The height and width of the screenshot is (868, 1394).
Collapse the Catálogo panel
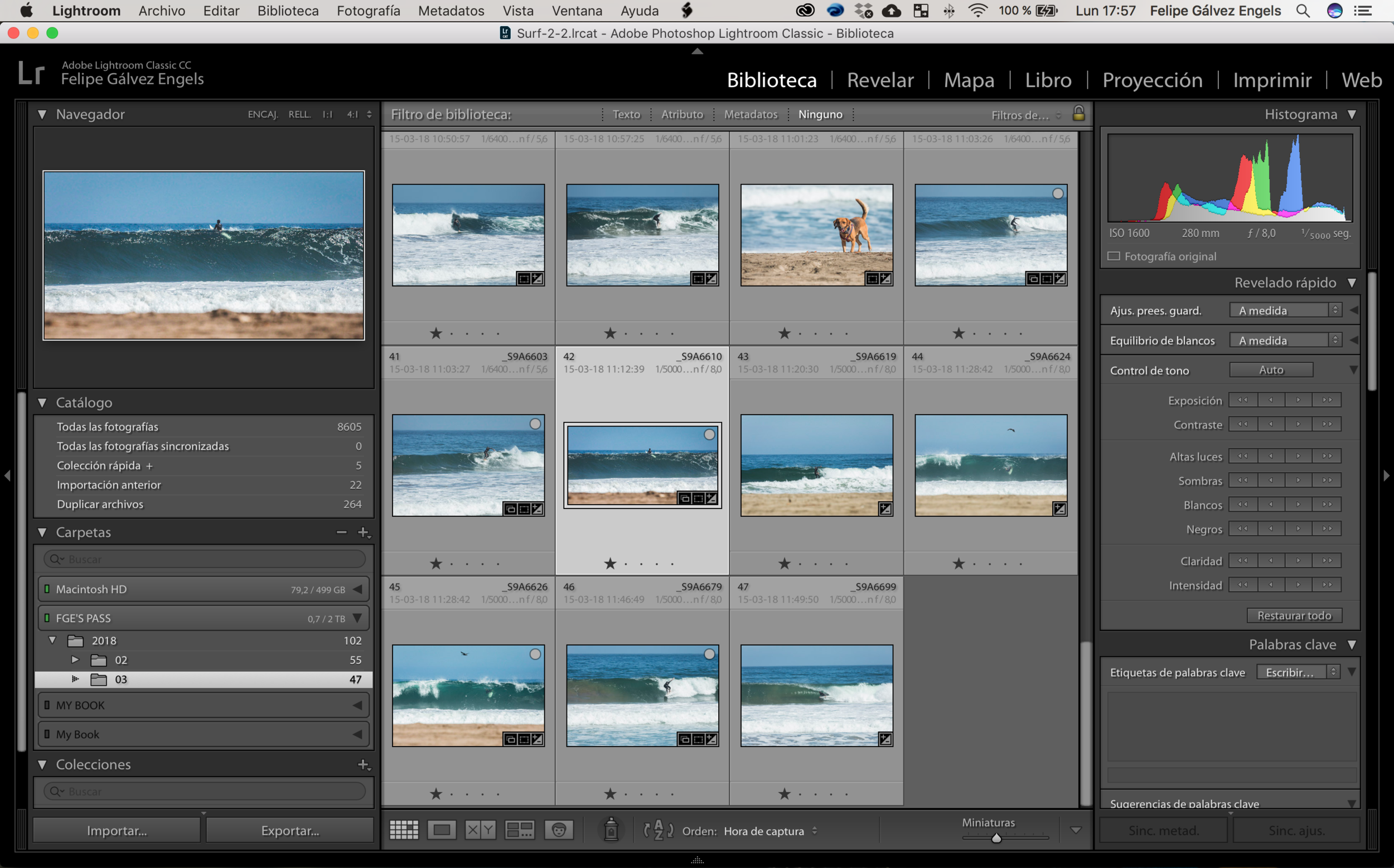point(42,403)
